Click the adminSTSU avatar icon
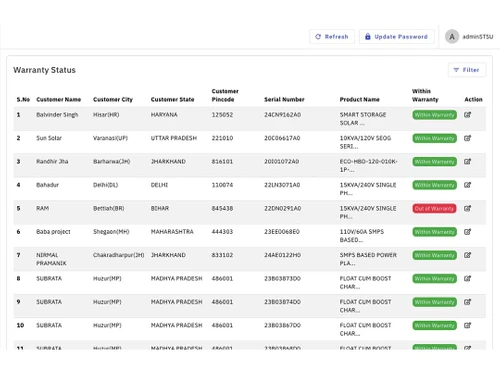Image resolution: width=500 pixels, height=375 pixels. [452, 37]
